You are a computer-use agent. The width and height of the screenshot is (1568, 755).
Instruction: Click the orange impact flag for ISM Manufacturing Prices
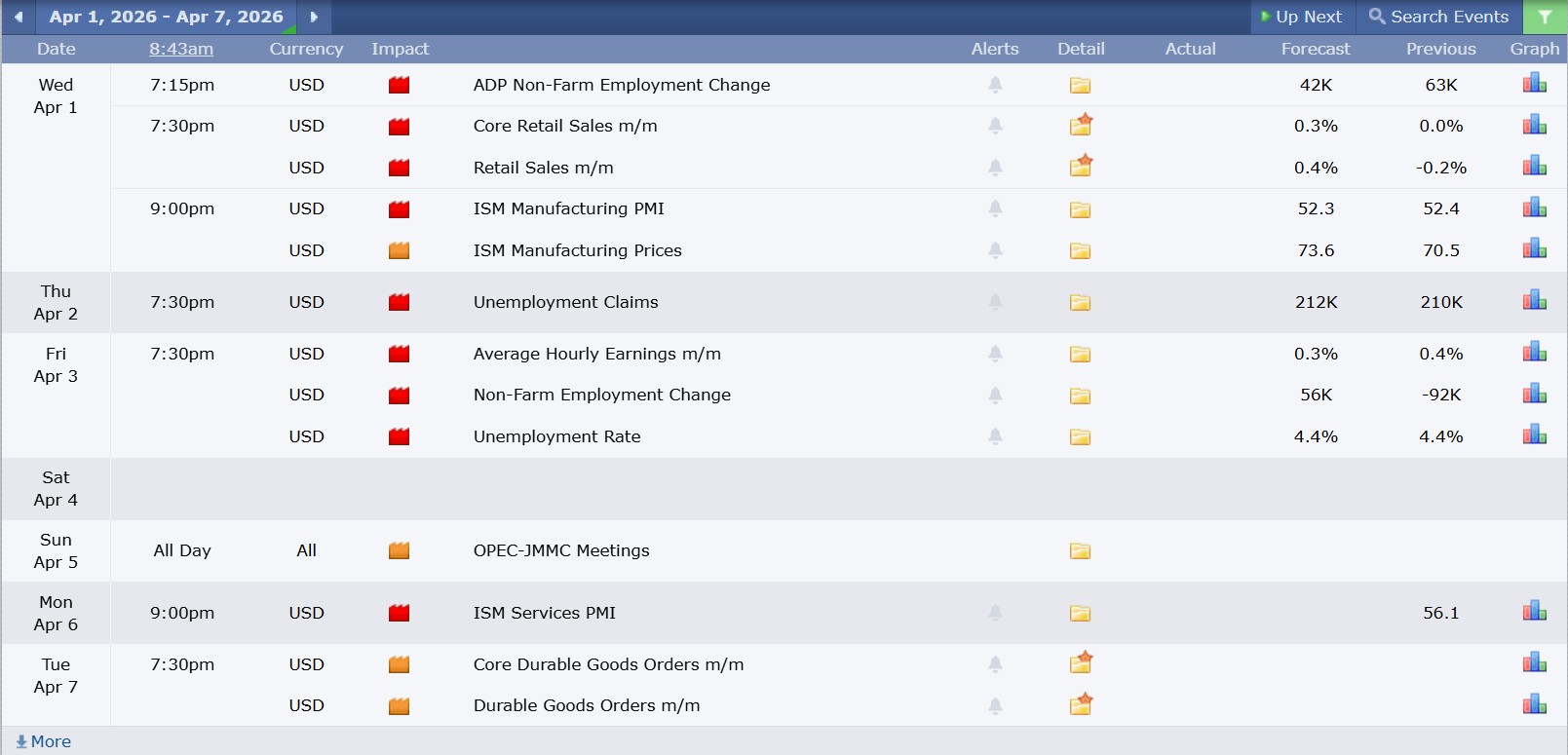(x=399, y=250)
